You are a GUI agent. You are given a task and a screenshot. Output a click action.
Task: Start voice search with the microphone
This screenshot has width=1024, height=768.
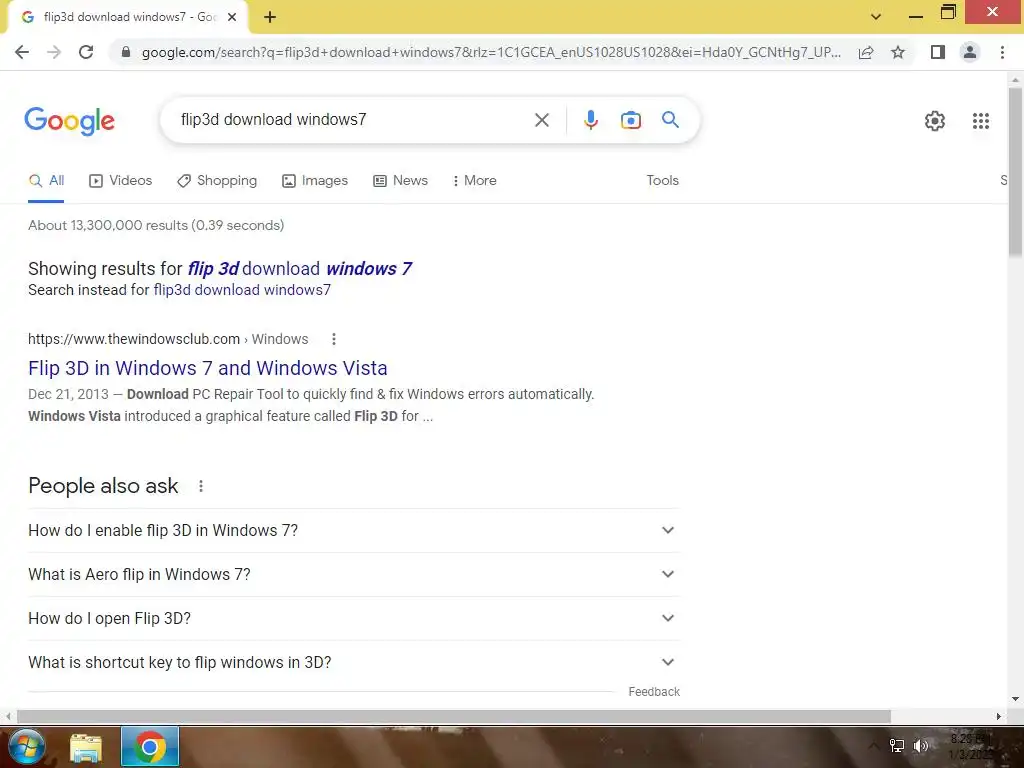[590, 120]
